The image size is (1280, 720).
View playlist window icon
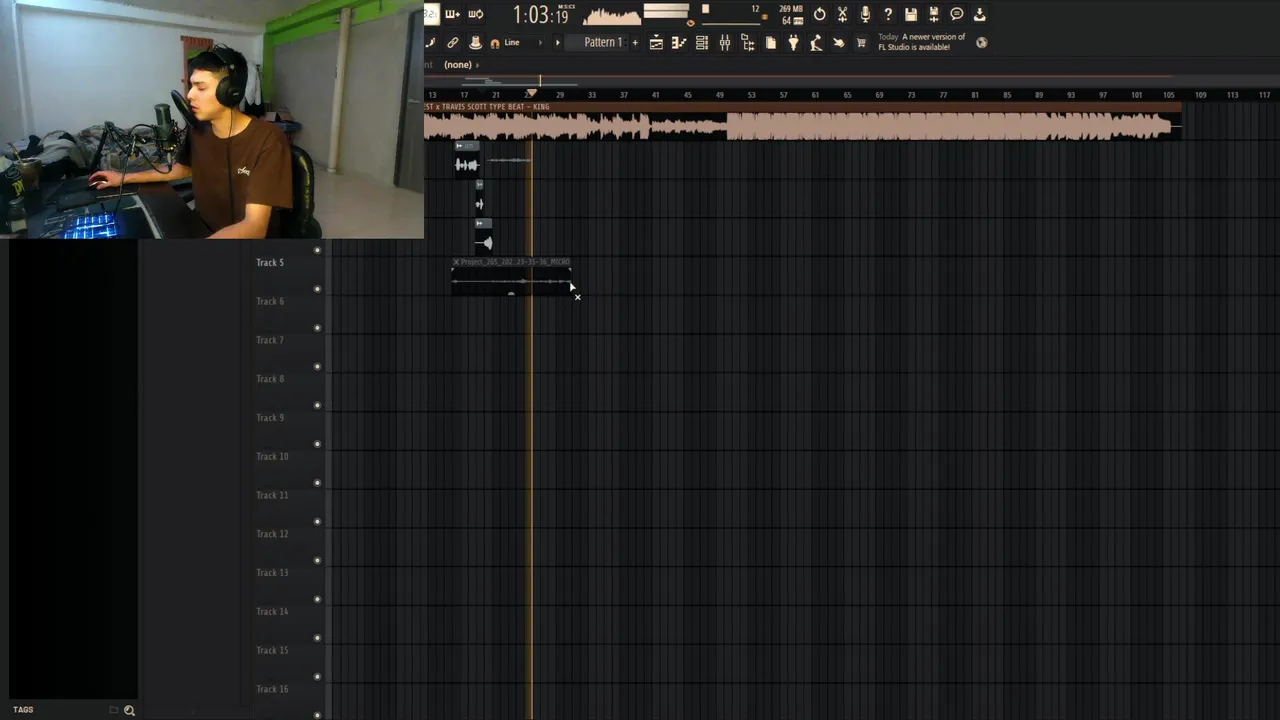click(656, 42)
